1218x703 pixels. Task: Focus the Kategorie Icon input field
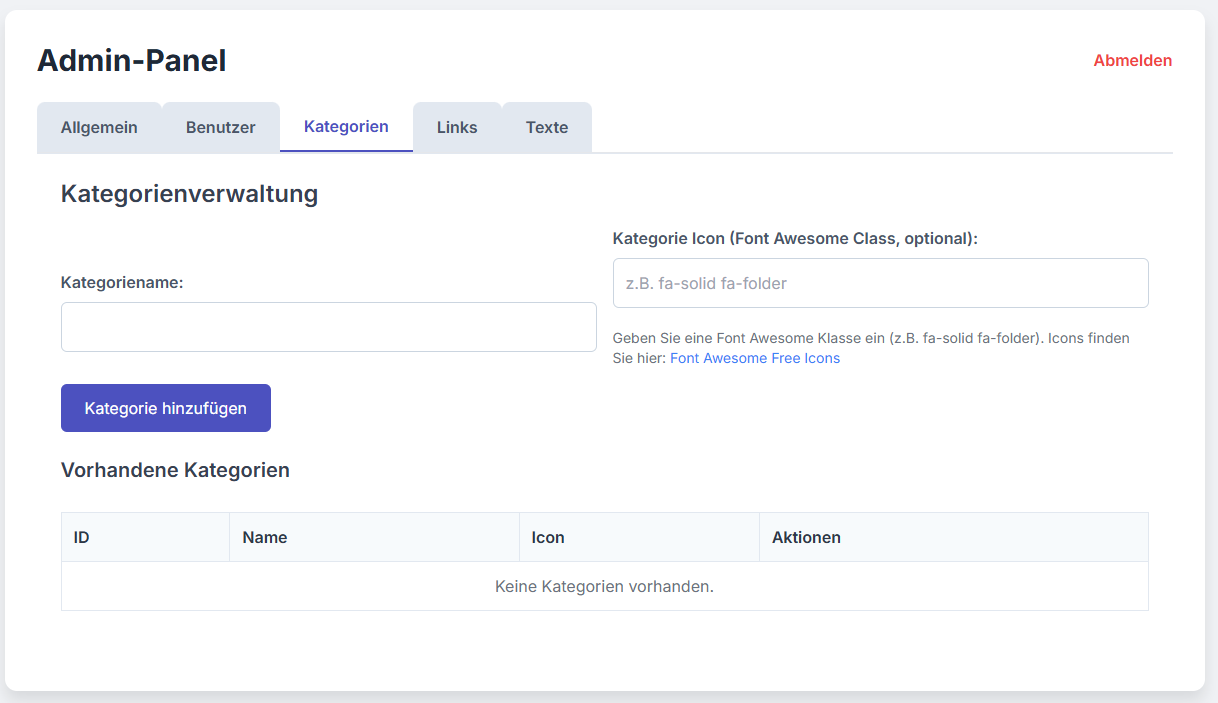[880, 283]
